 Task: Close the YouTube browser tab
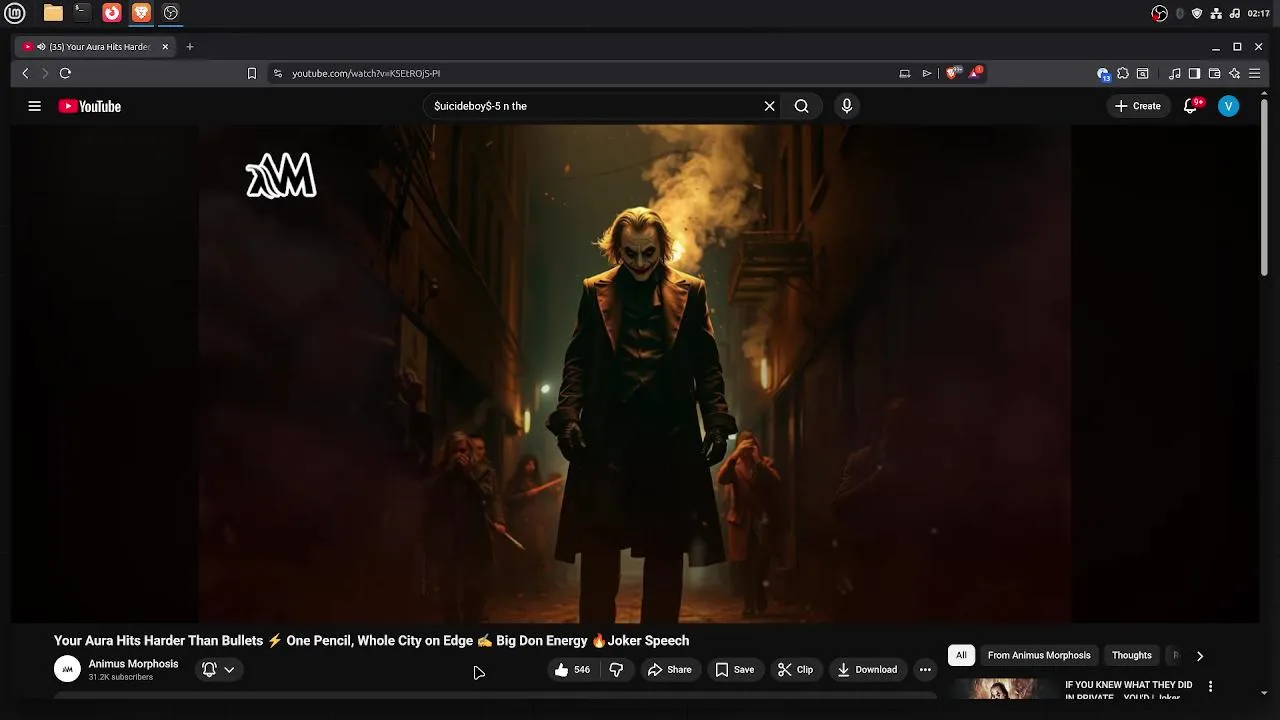click(x=165, y=46)
